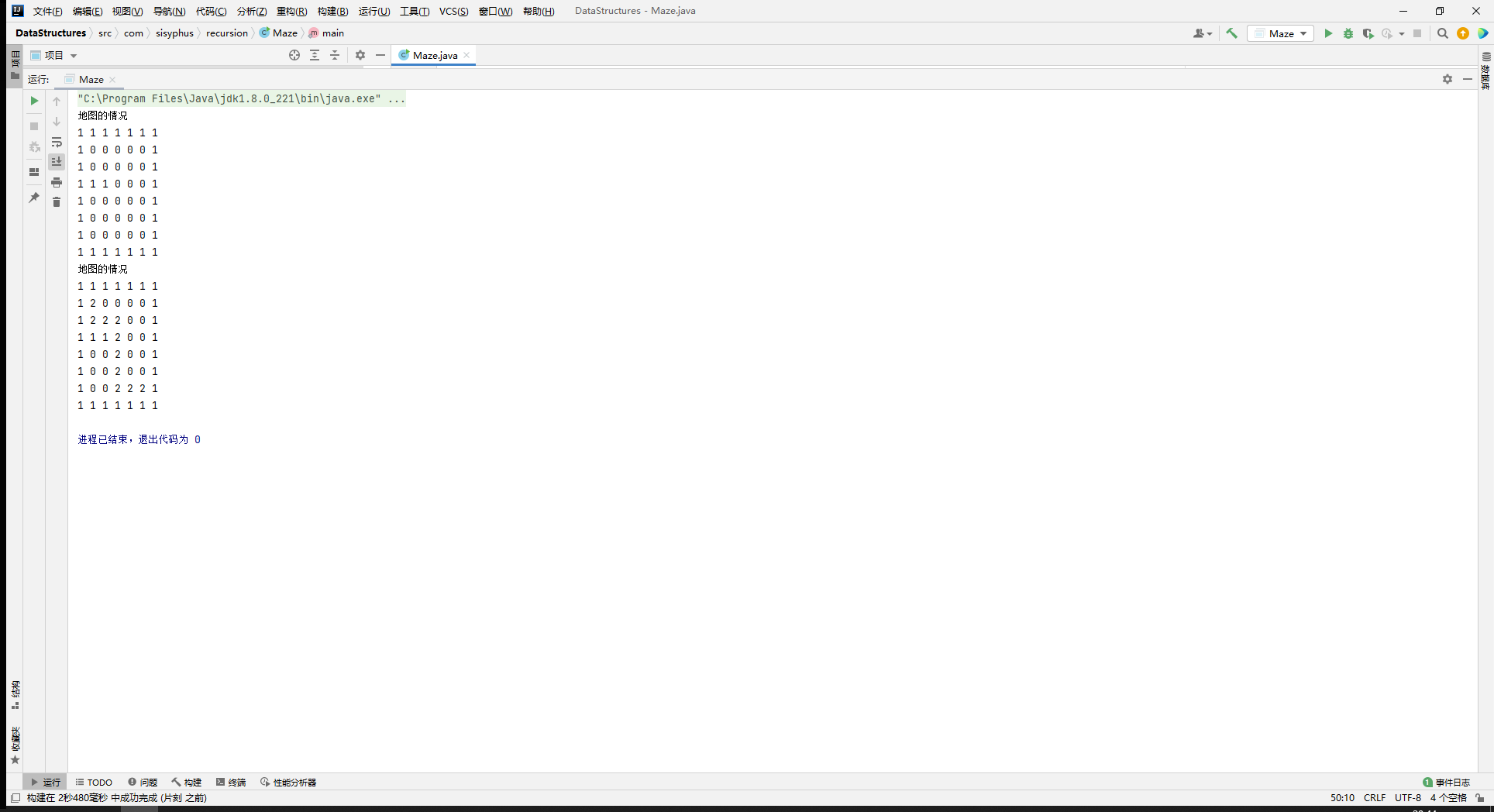The image size is (1494, 812).
Task: Click the run panel Stop square button
Action: [34, 126]
